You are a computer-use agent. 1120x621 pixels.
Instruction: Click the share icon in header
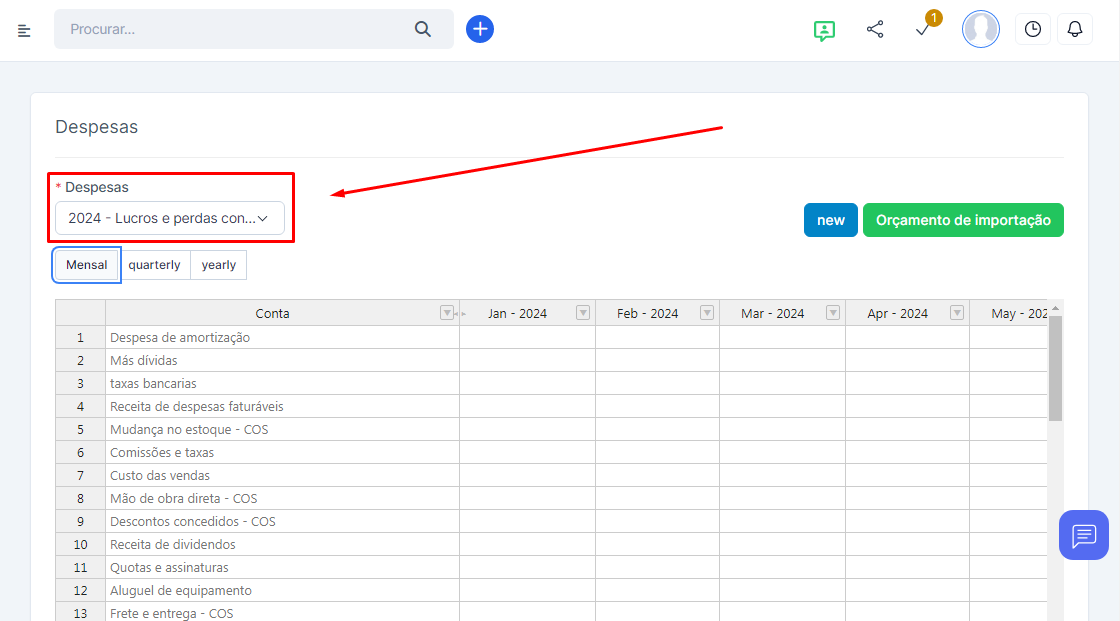[x=875, y=30]
